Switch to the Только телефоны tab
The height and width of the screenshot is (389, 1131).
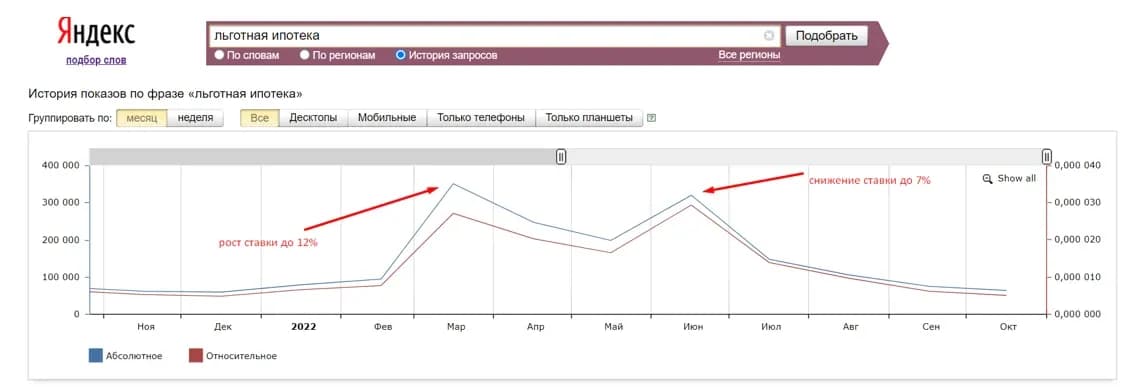click(481, 118)
